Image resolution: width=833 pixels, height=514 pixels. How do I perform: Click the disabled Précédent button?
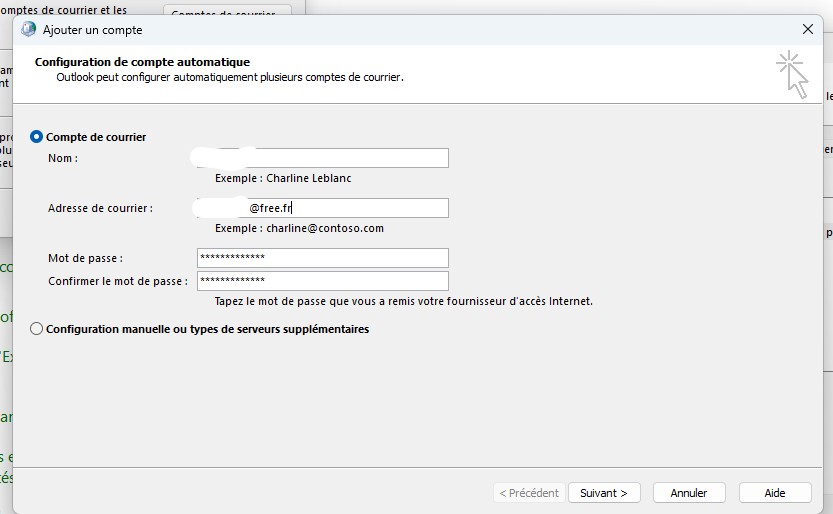(529, 493)
